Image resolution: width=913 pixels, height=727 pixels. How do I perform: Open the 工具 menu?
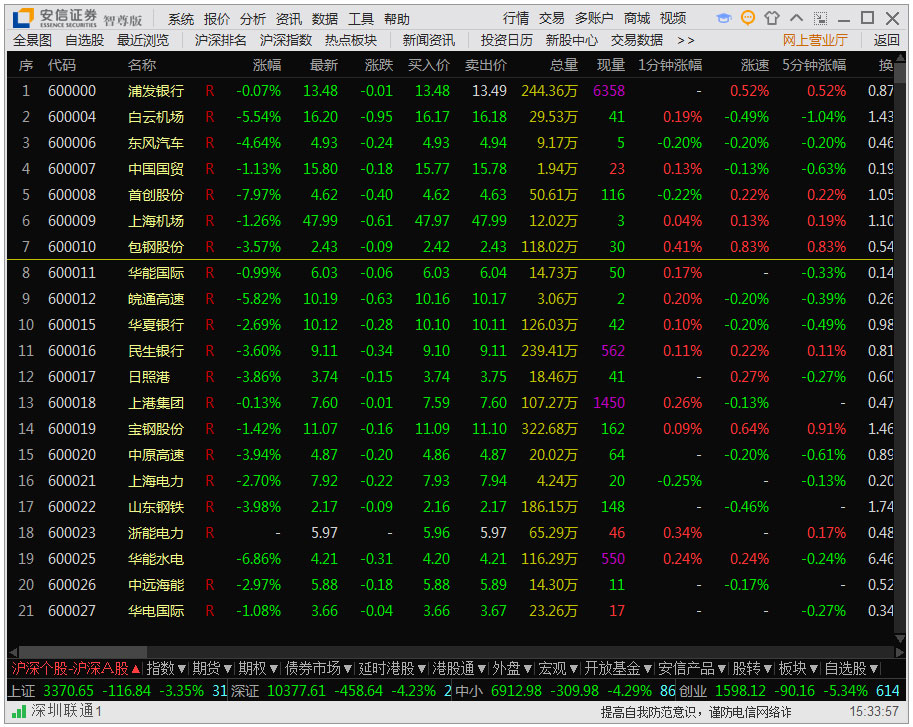tap(361, 19)
